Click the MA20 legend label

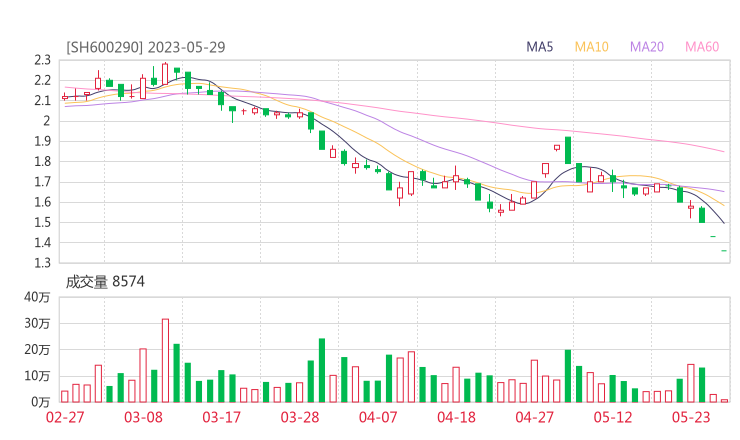coord(647,47)
